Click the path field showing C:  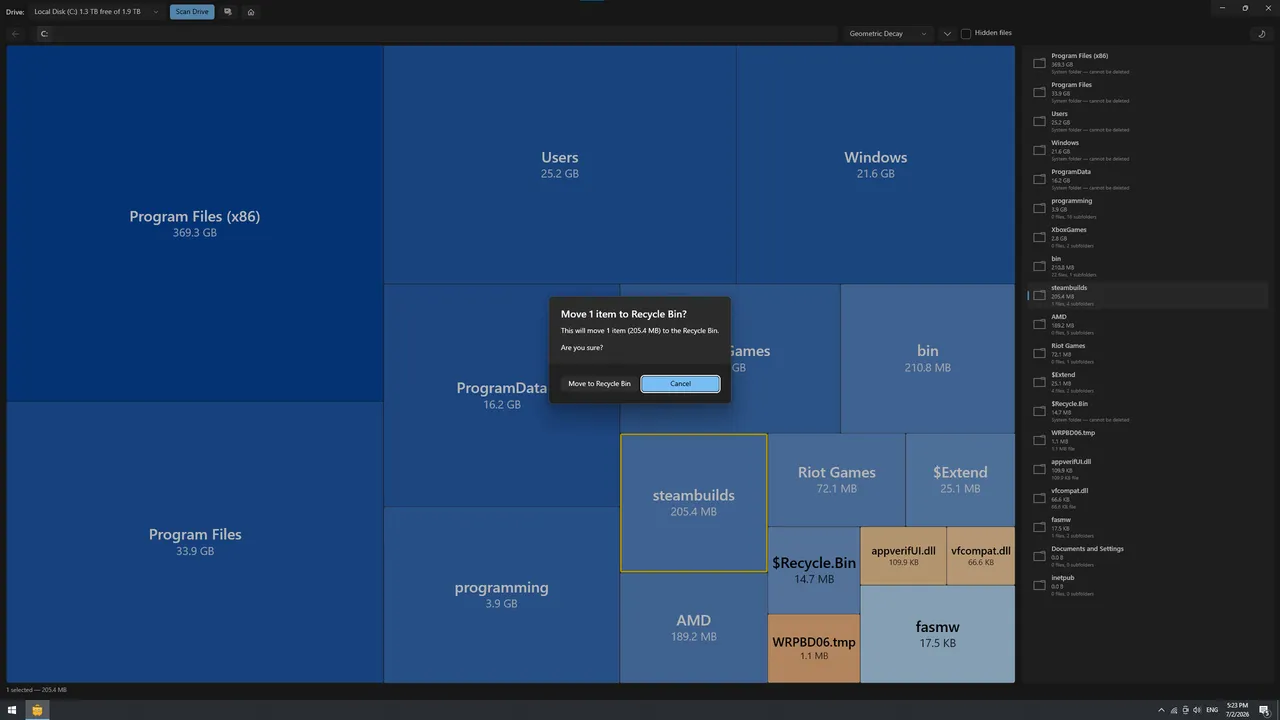[437, 34]
